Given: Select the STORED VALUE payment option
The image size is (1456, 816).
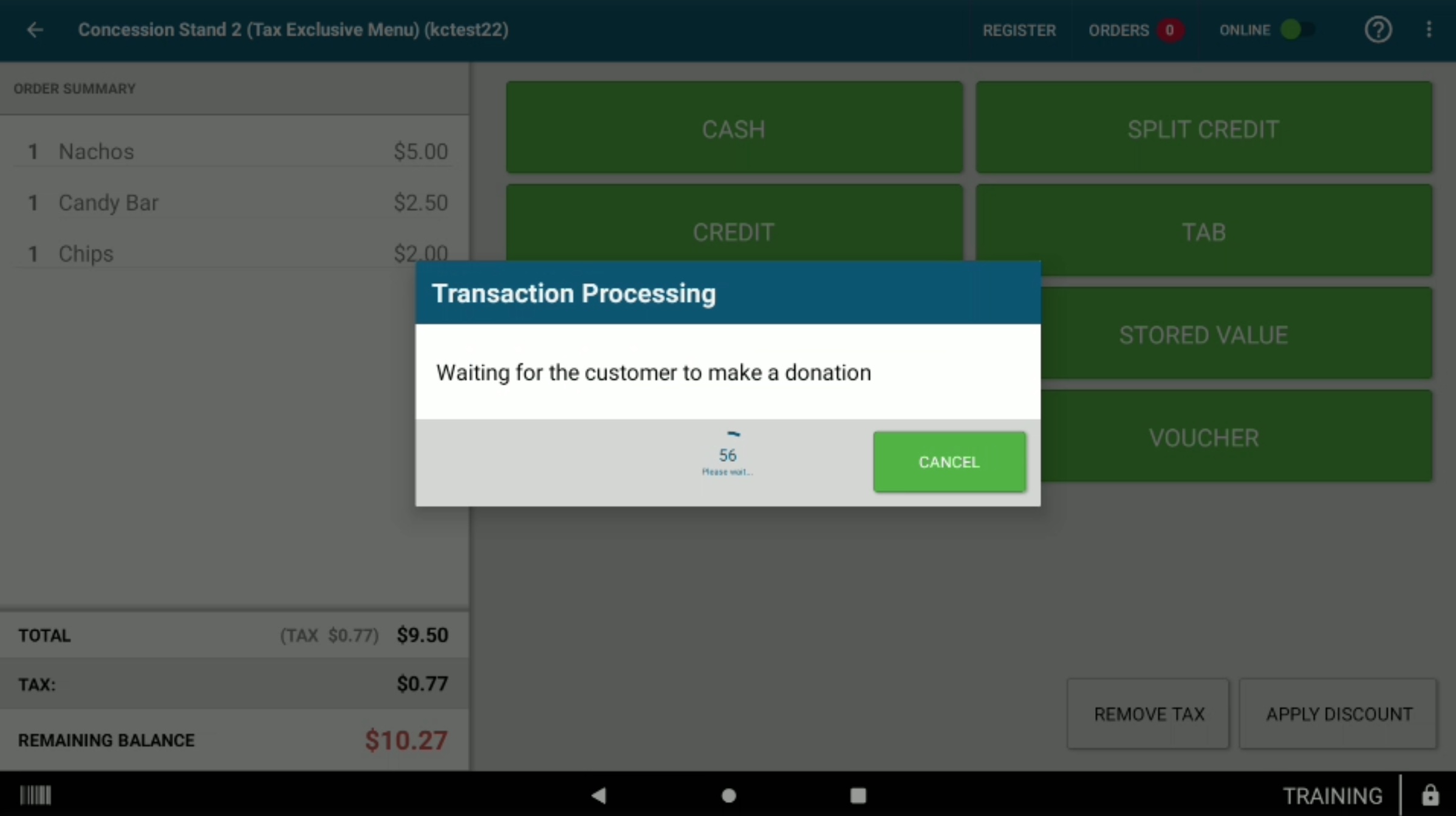Looking at the screenshot, I should 1204,335.
